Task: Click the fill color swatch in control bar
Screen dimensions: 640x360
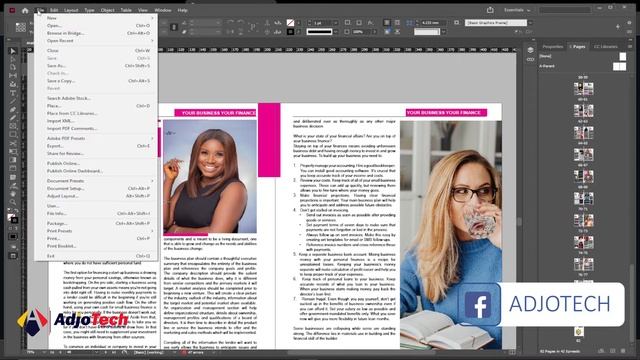Action: click(x=290, y=22)
